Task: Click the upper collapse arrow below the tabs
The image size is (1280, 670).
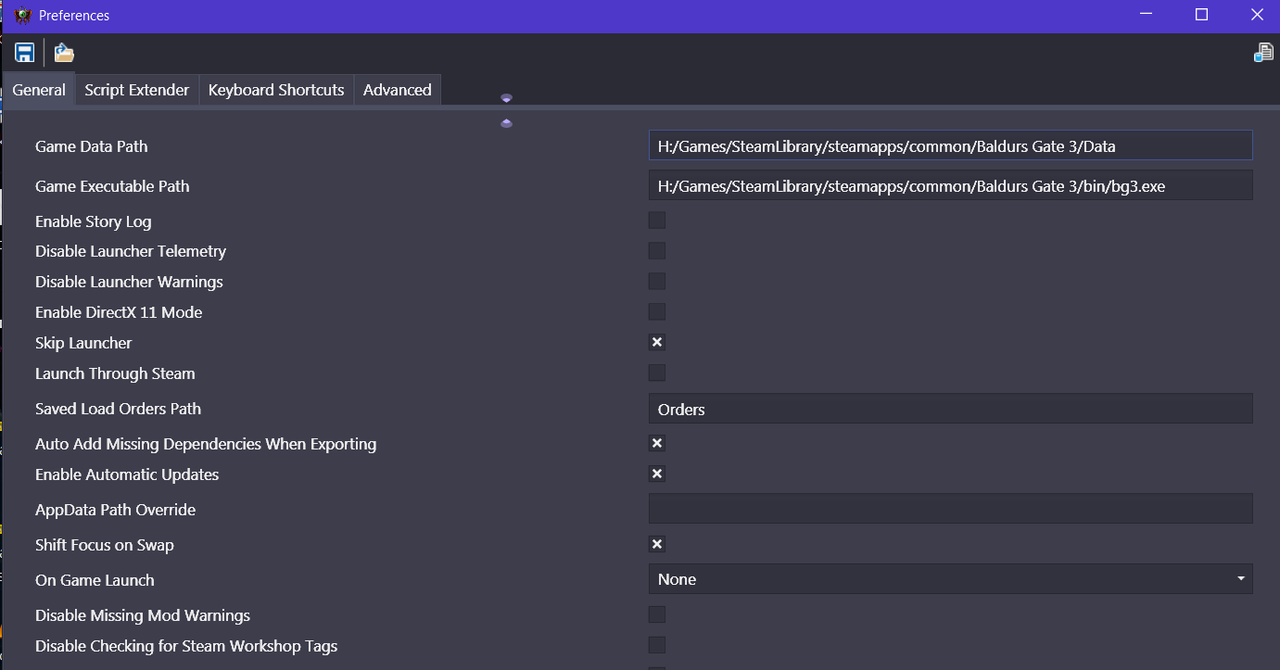Action: tap(506, 99)
